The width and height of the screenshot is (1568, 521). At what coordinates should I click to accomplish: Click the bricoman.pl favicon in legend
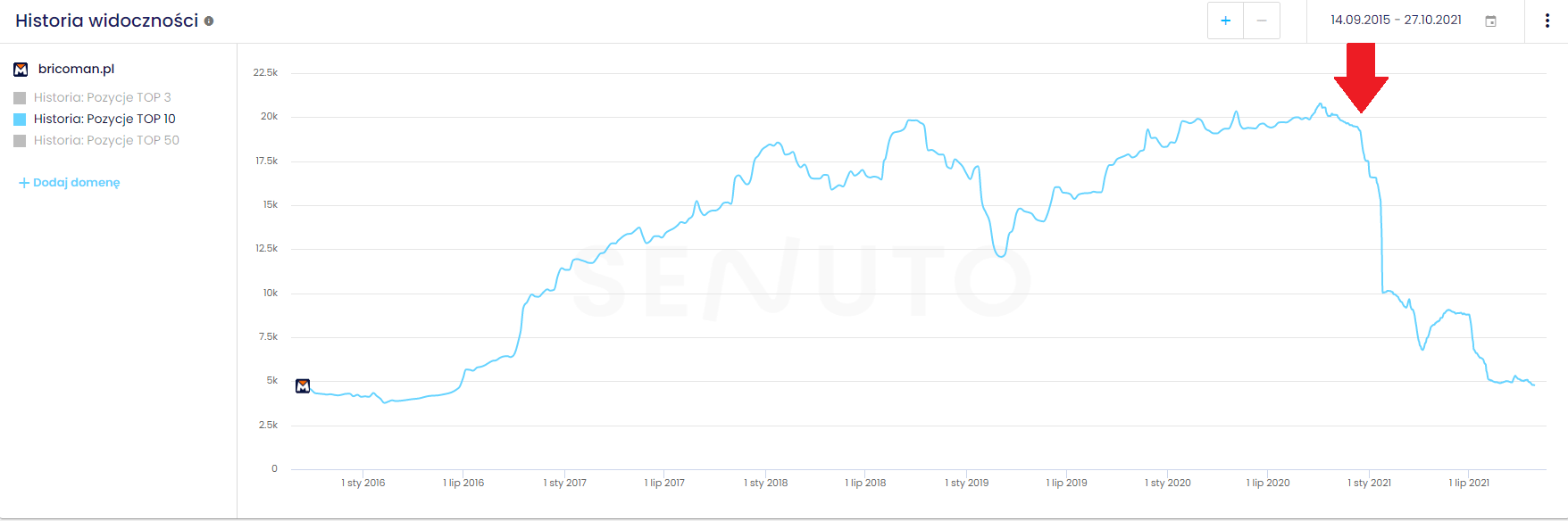pyautogui.click(x=21, y=70)
